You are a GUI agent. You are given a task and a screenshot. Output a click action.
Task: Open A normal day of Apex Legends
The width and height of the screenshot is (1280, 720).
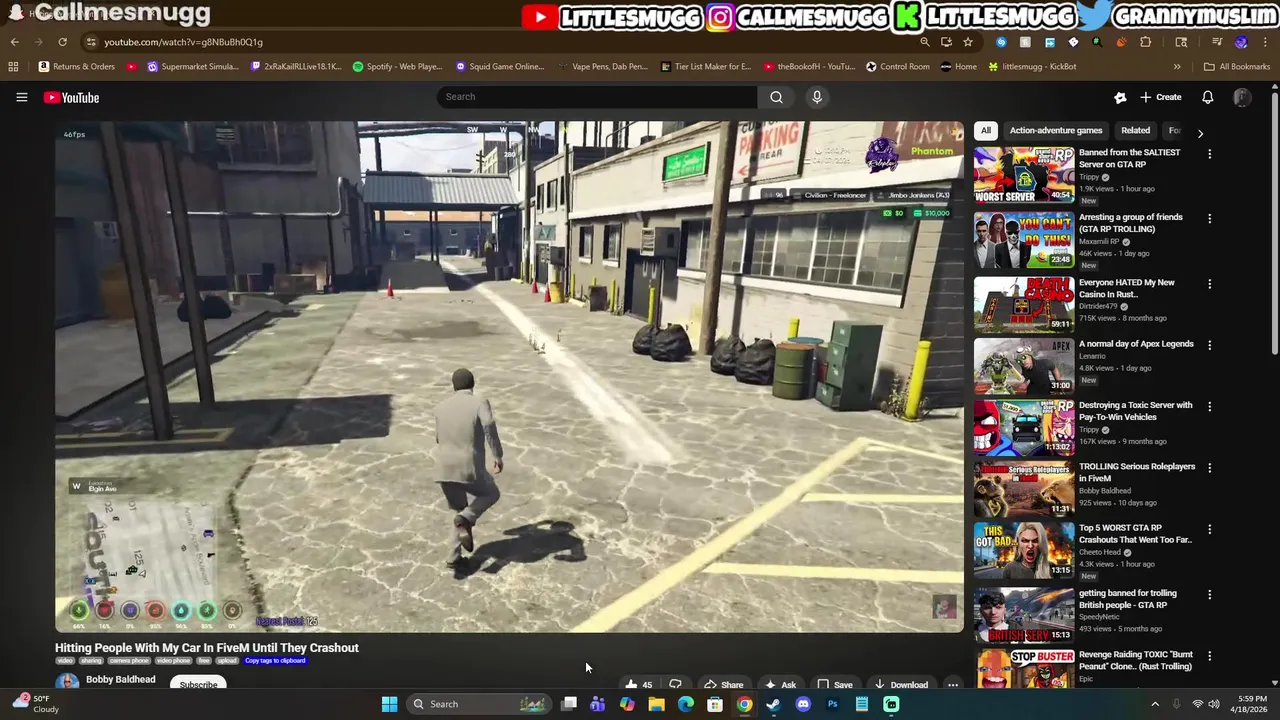1136,344
